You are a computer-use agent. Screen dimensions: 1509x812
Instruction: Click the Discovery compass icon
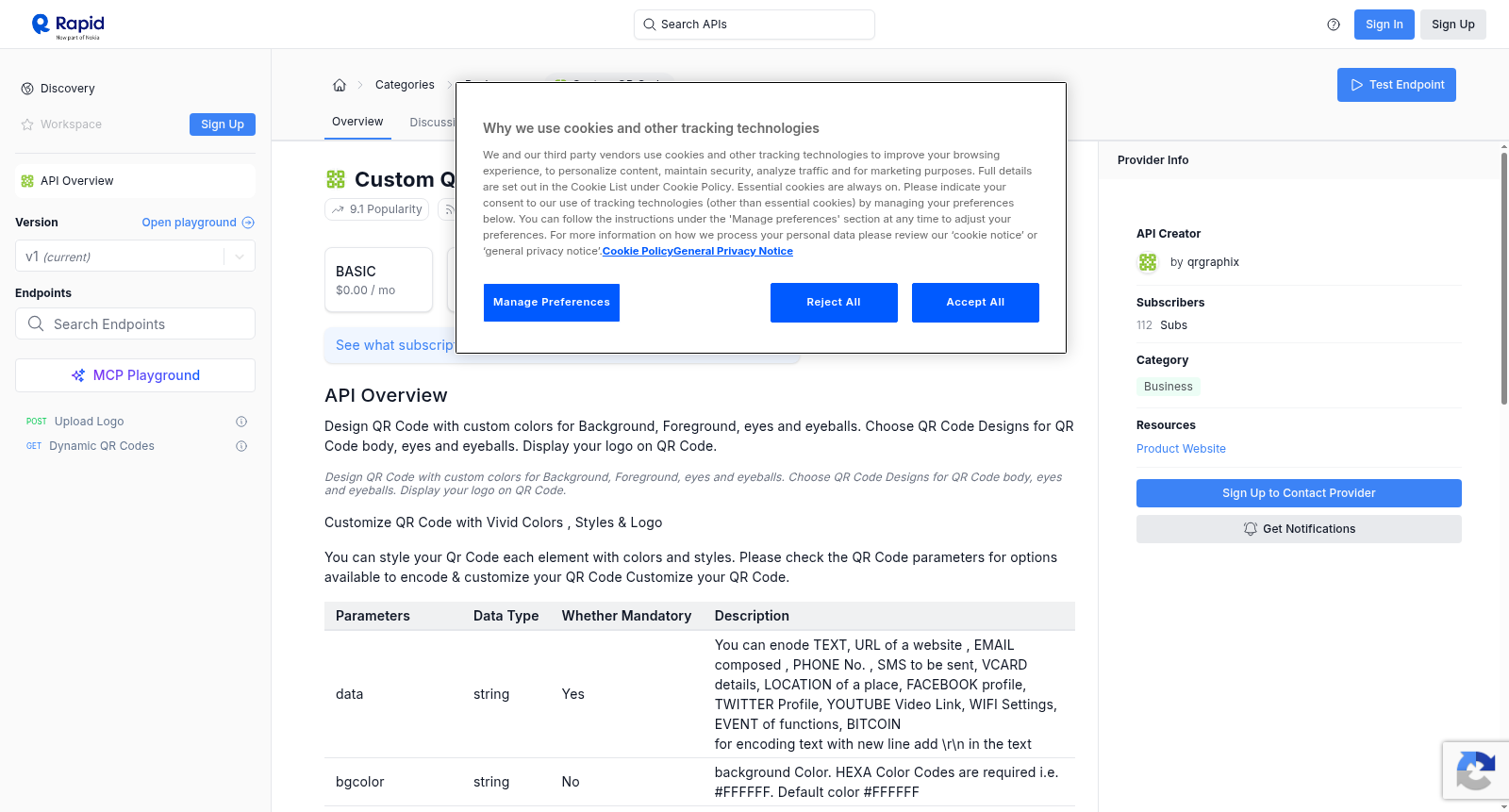(x=27, y=89)
